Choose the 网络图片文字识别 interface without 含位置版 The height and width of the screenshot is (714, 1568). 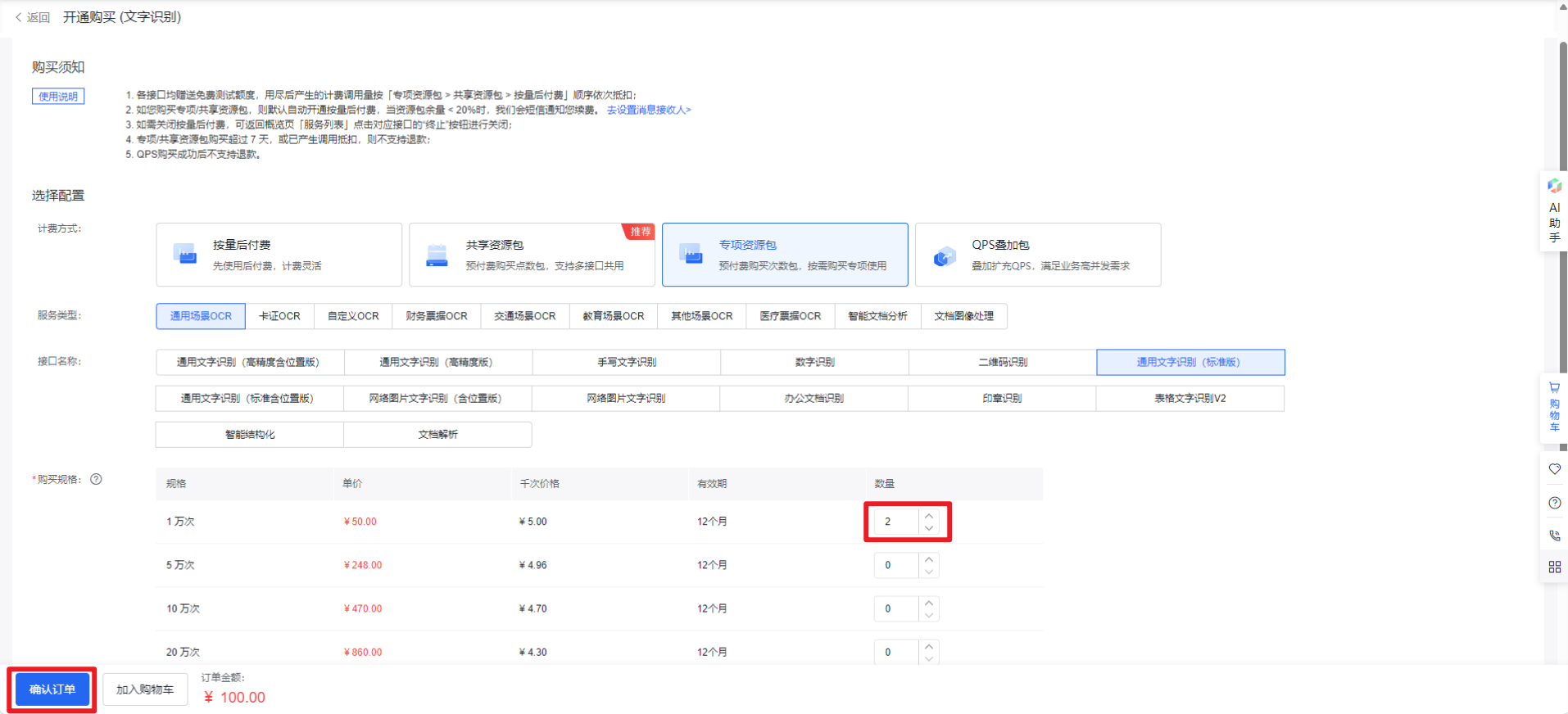point(627,398)
